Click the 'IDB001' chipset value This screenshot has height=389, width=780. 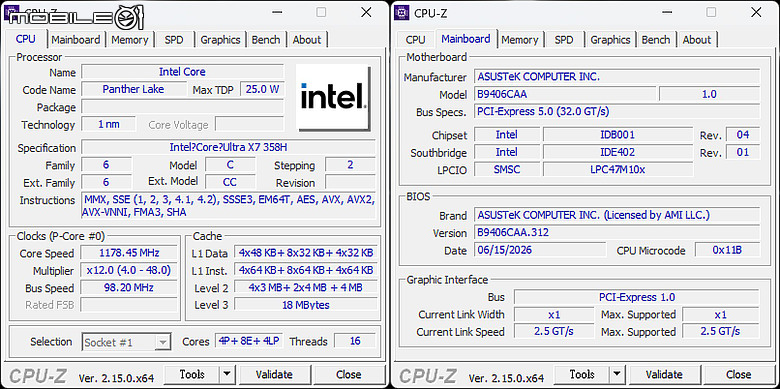pos(618,135)
